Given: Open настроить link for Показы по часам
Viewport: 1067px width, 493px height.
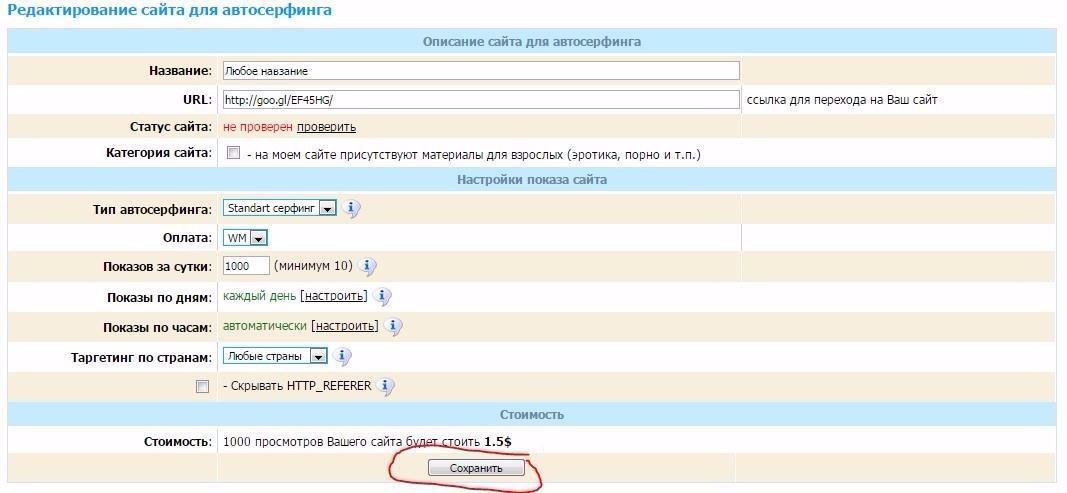Looking at the screenshot, I should point(345,326).
